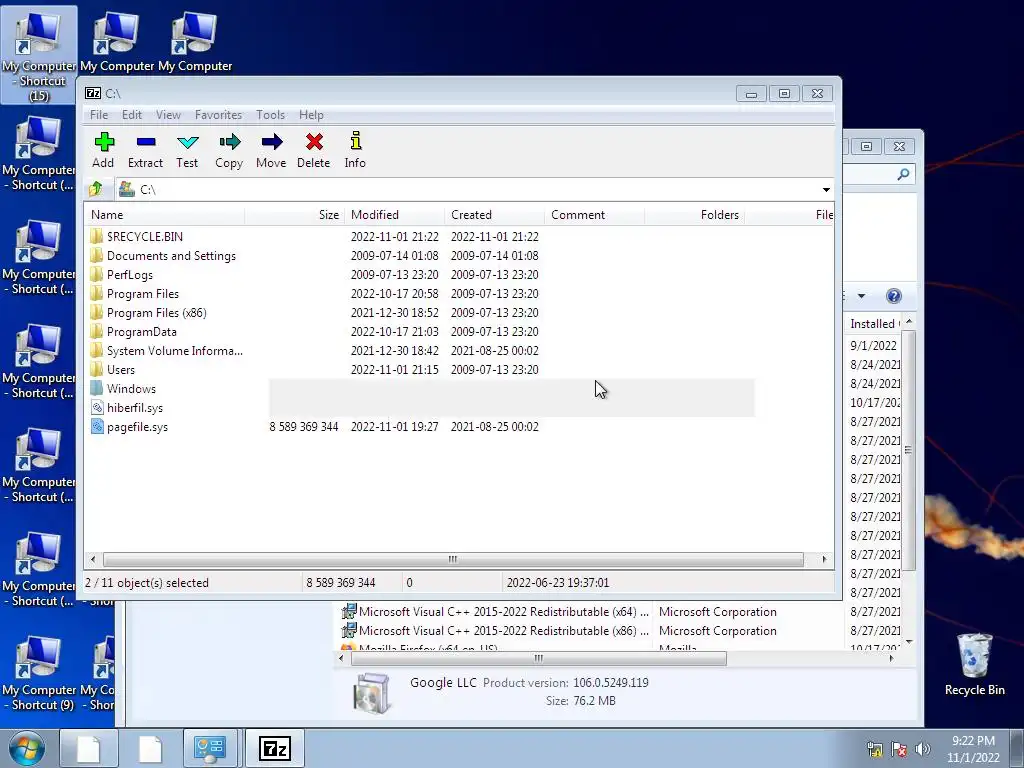
Task: Expand the address bar path dropdown
Action: point(826,189)
